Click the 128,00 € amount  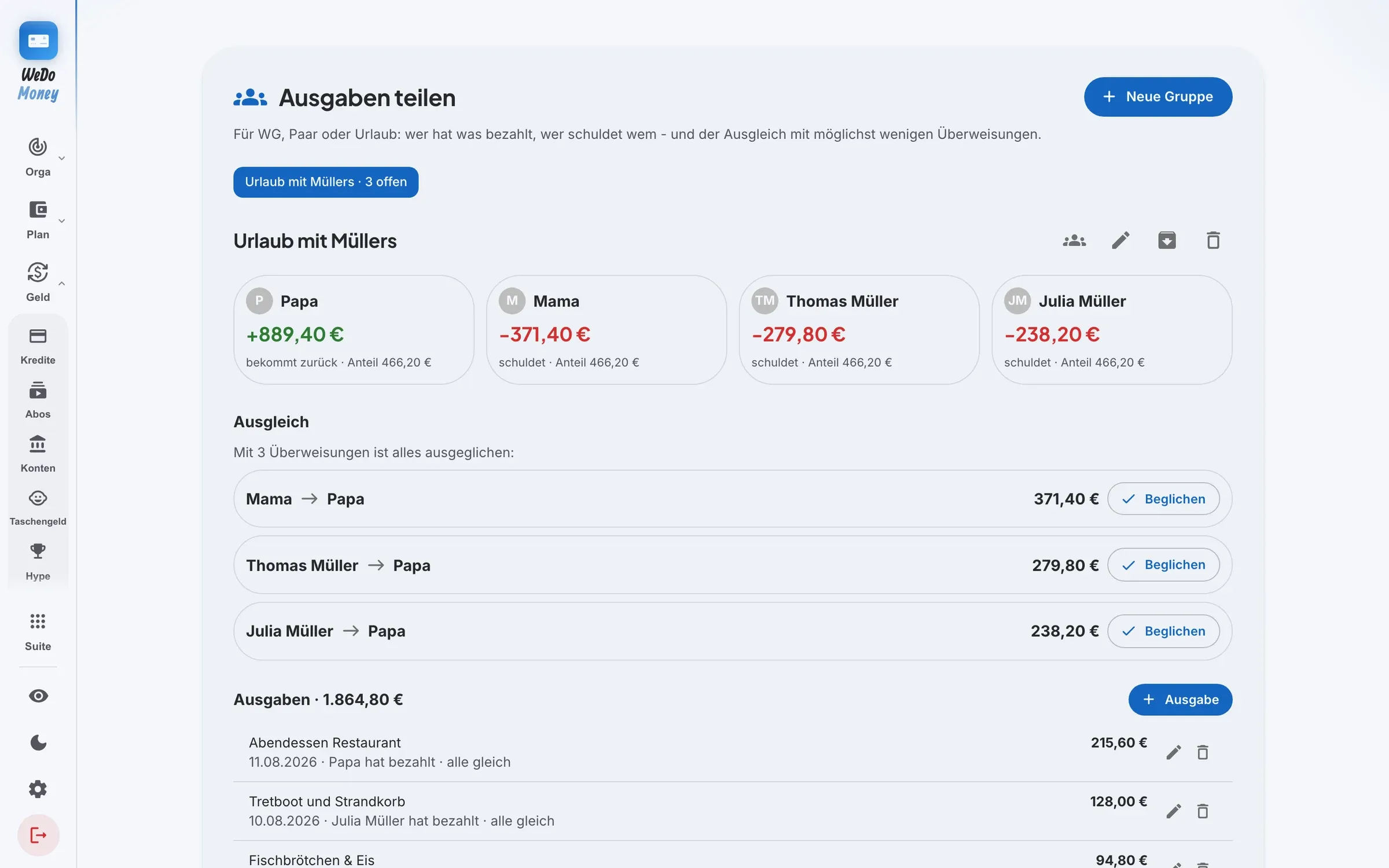click(x=1118, y=801)
